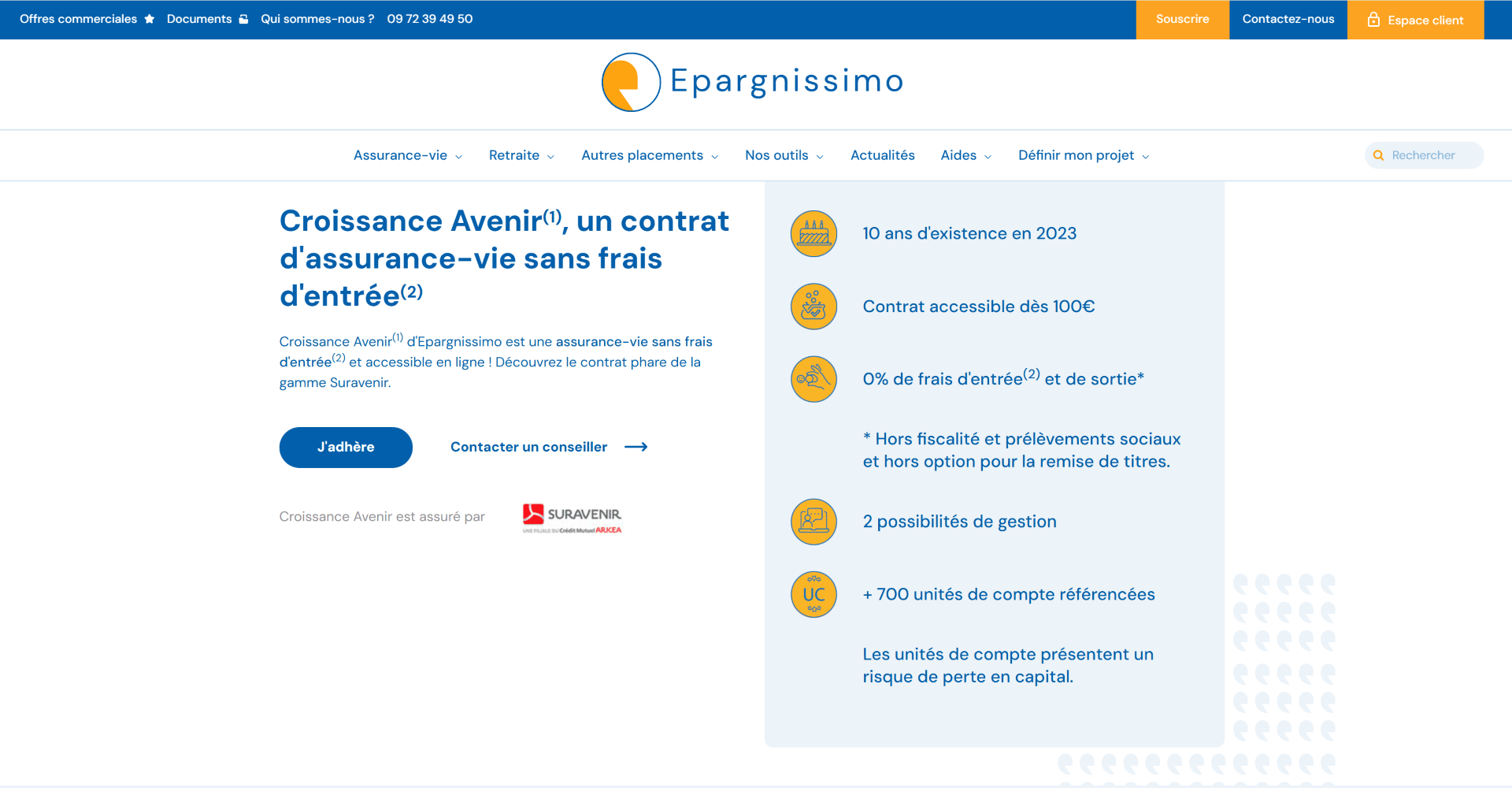1512x788 pixels.
Task: Open the Espace client login
Action: click(1415, 20)
